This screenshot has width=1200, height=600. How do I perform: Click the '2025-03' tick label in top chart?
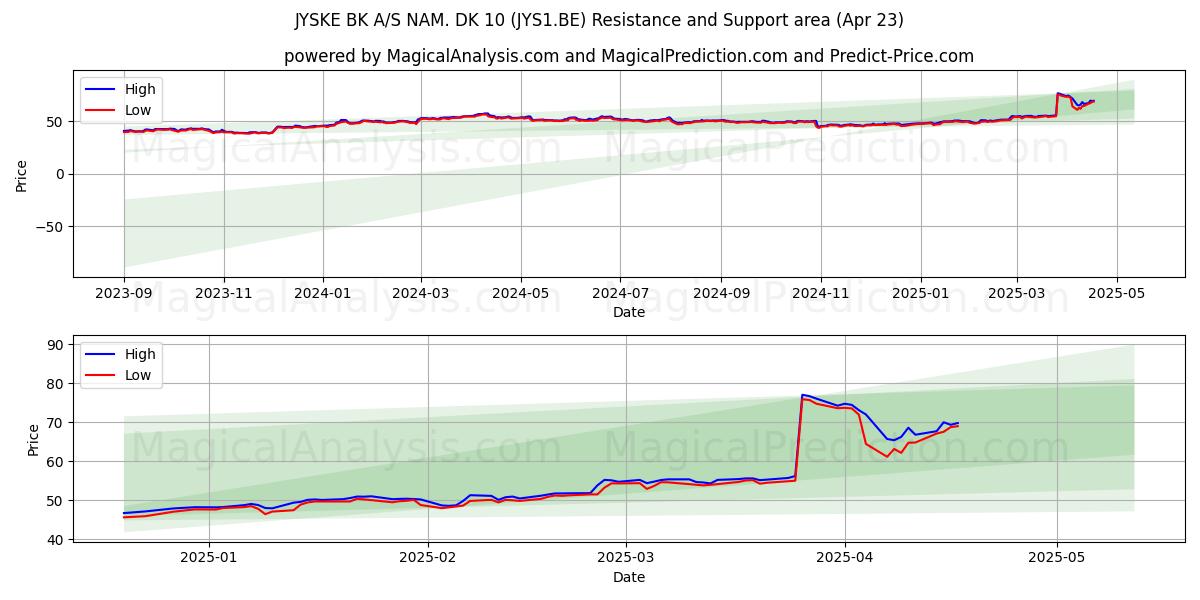(1017, 294)
